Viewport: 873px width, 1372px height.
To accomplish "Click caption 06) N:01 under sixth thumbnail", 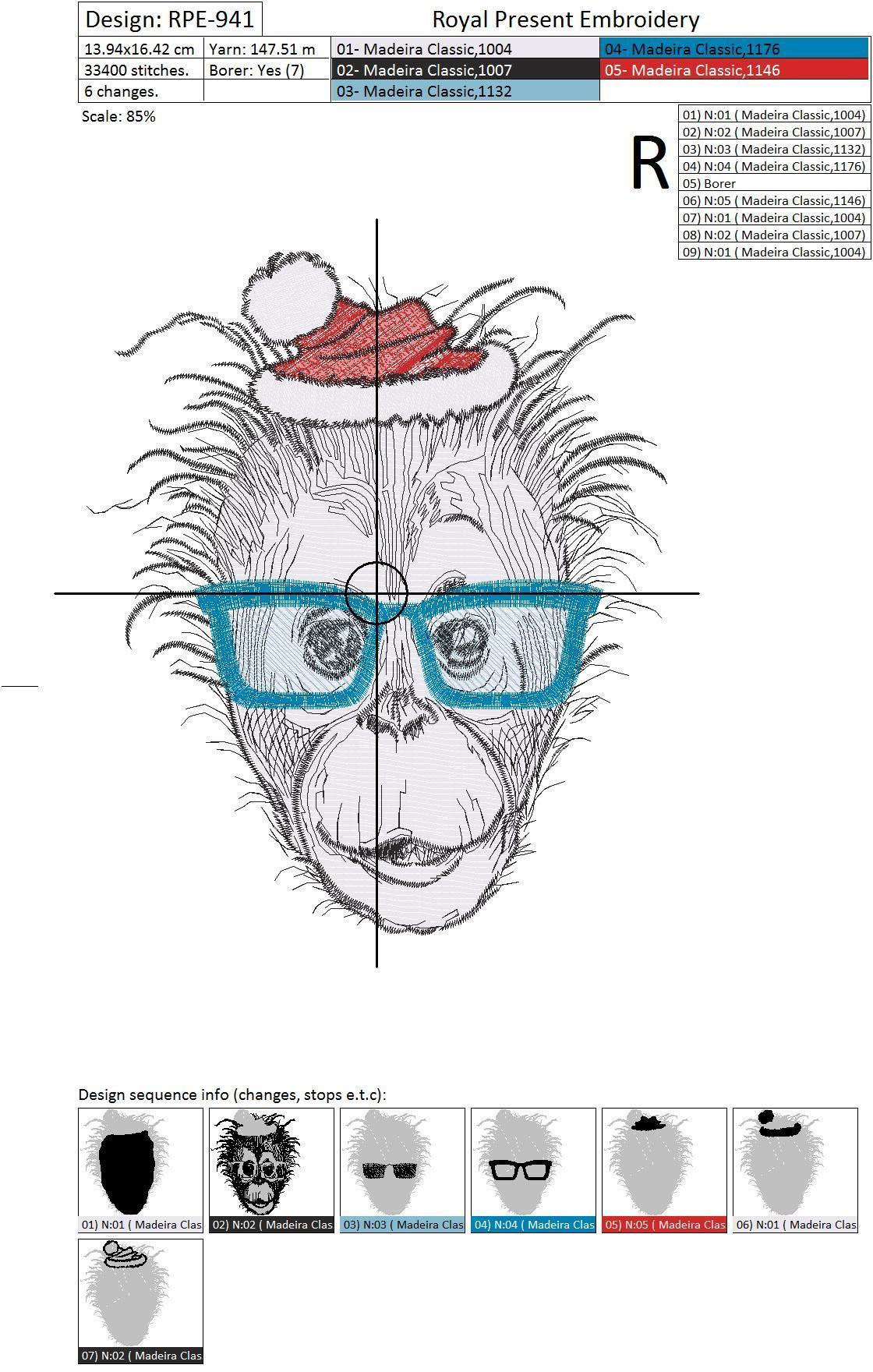I will [x=795, y=1225].
